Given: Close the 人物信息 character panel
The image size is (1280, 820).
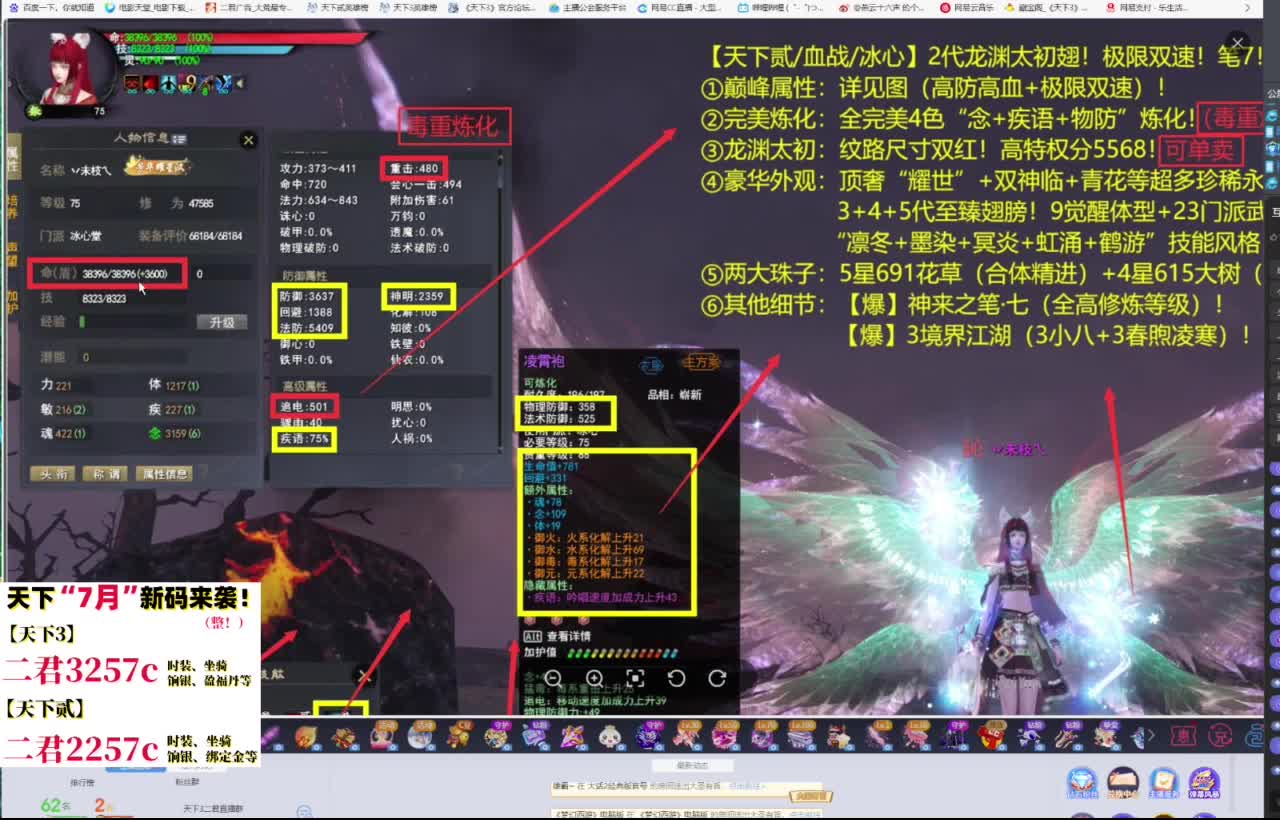Looking at the screenshot, I should [x=248, y=141].
